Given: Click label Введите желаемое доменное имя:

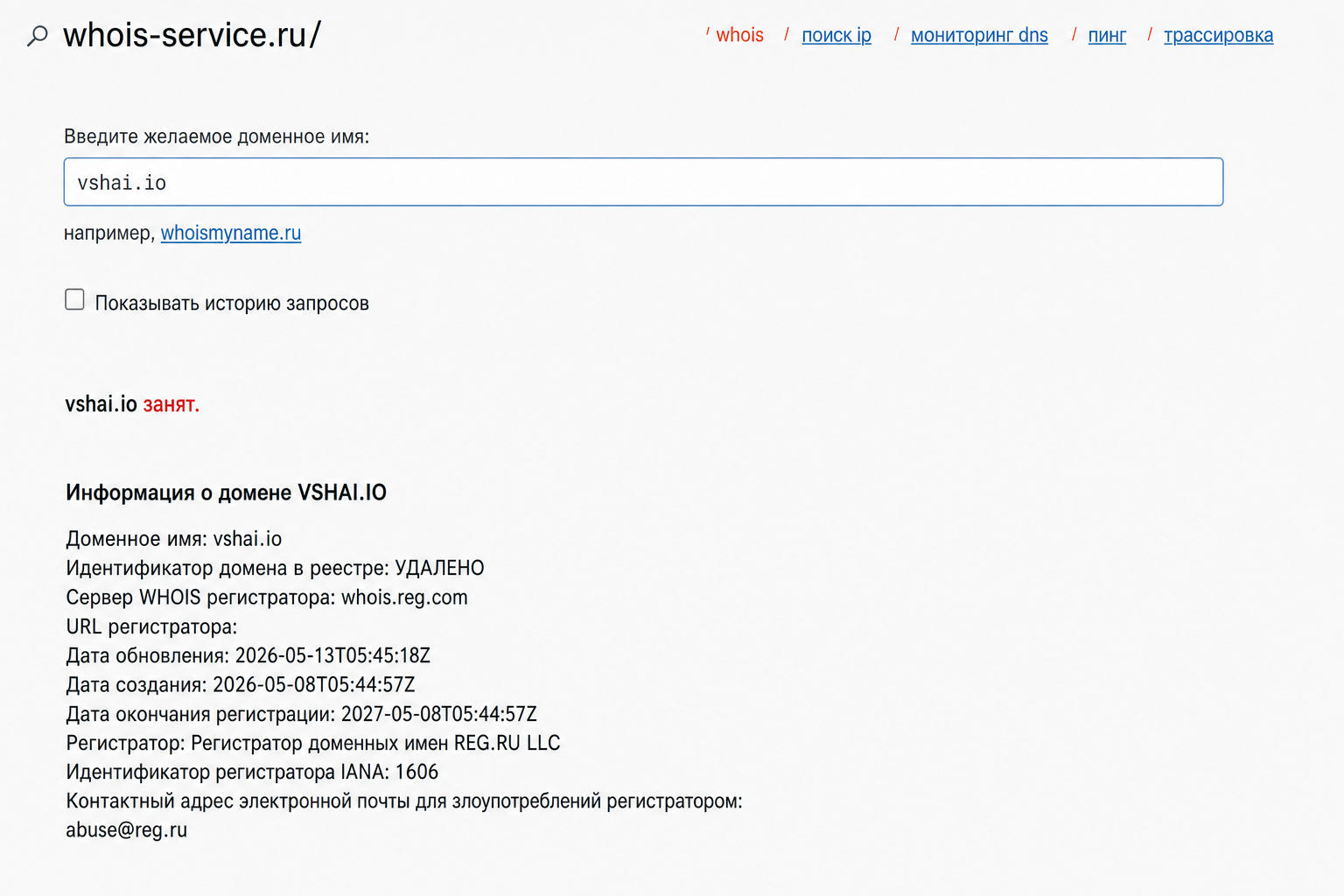Looking at the screenshot, I should [217, 136].
